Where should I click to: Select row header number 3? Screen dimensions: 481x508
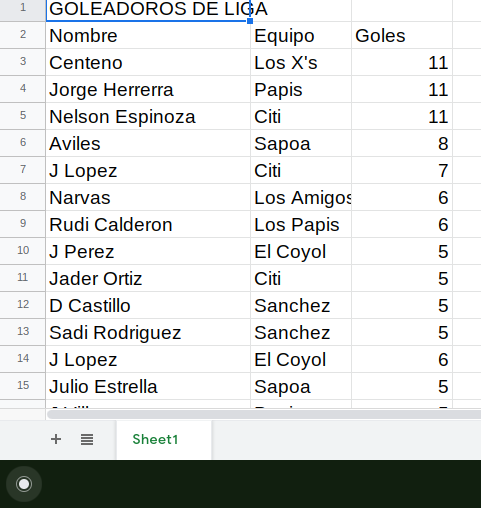[x=23, y=62]
